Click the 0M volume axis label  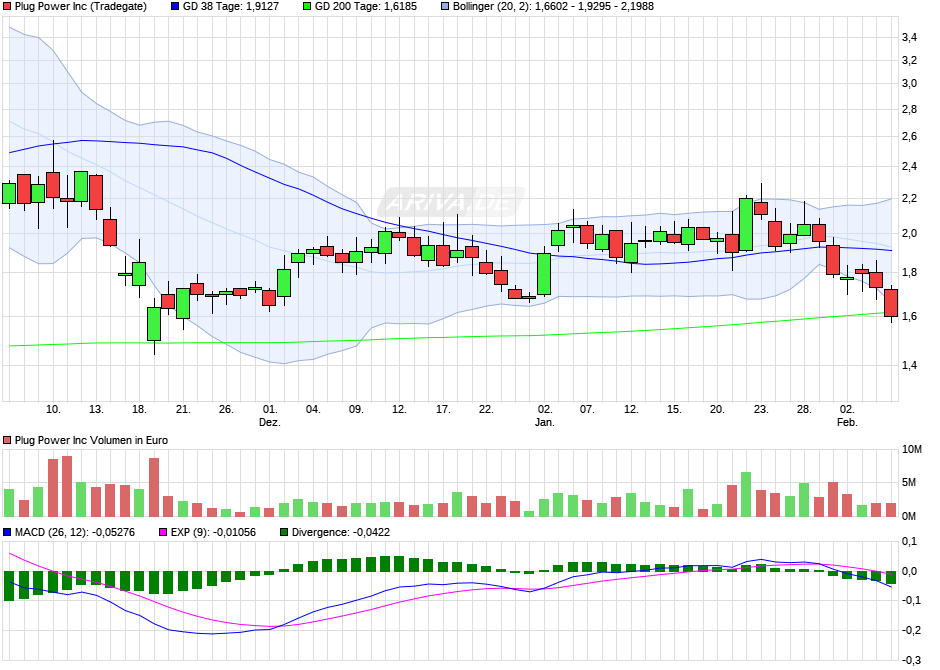(909, 516)
